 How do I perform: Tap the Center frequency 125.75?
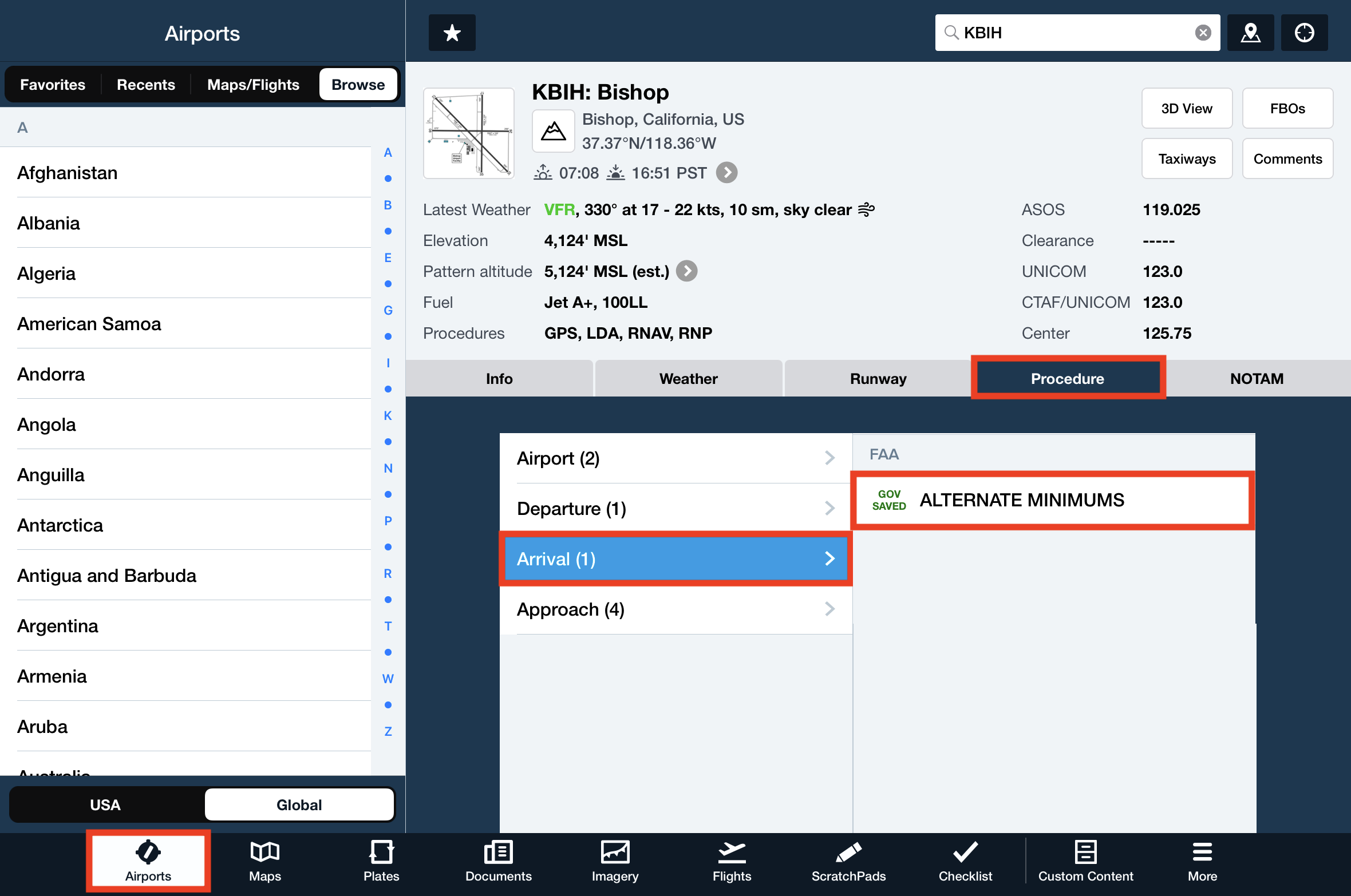pos(1167,334)
